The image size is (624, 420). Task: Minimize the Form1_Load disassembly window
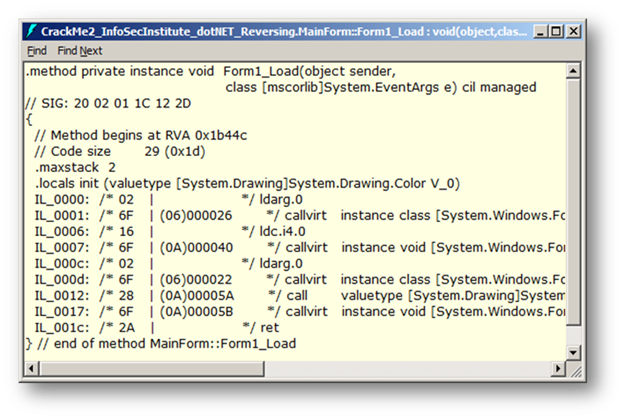point(541,32)
